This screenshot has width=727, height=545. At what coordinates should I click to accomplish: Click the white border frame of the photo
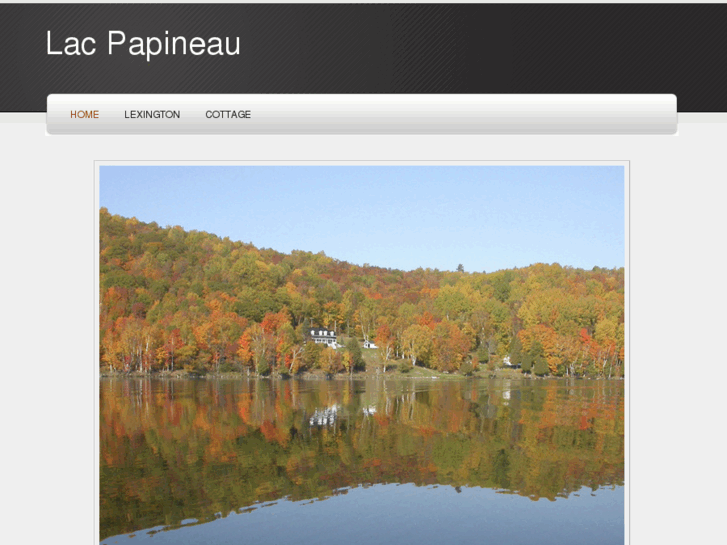coord(97,353)
